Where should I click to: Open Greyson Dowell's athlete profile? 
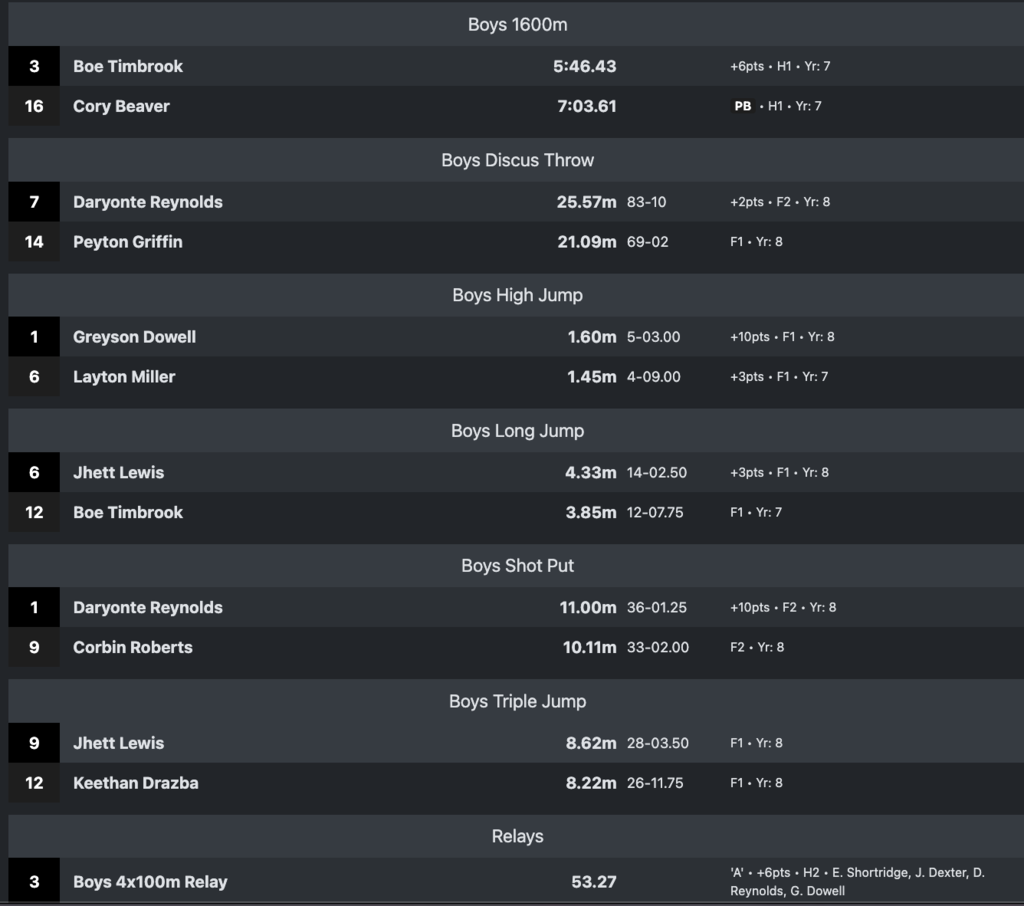134,337
